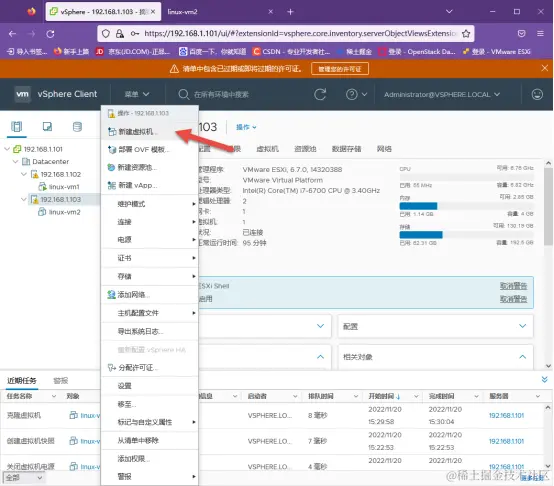Image resolution: width=554 pixels, height=486 pixels.
Task: Click the storage usage bar
Action: 466,235
